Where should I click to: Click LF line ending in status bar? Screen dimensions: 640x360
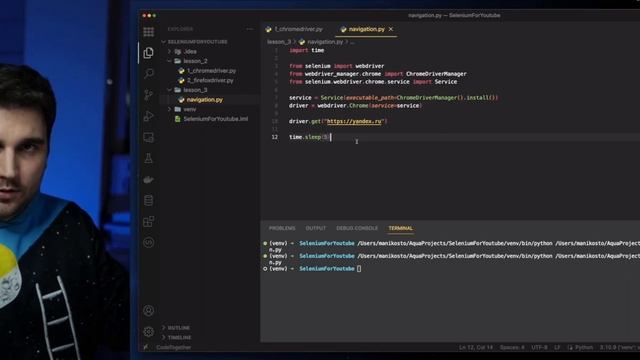557,347
